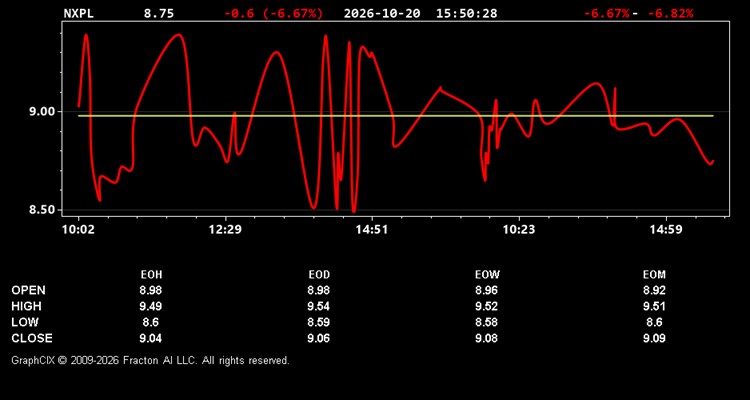Click the LOW row label
Screen dimensions: 750x400
(x=25, y=322)
